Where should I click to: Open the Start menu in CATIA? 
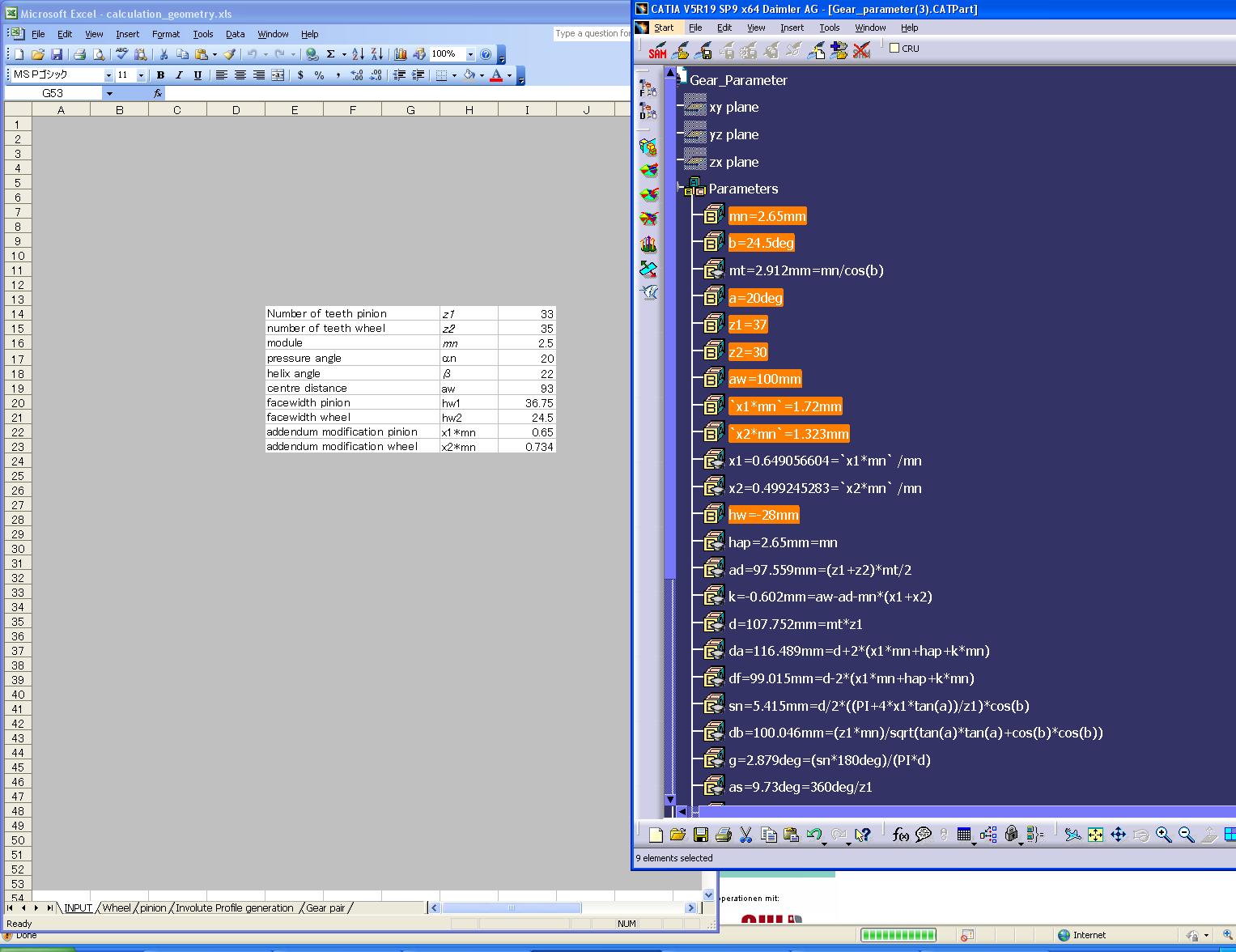664,28
